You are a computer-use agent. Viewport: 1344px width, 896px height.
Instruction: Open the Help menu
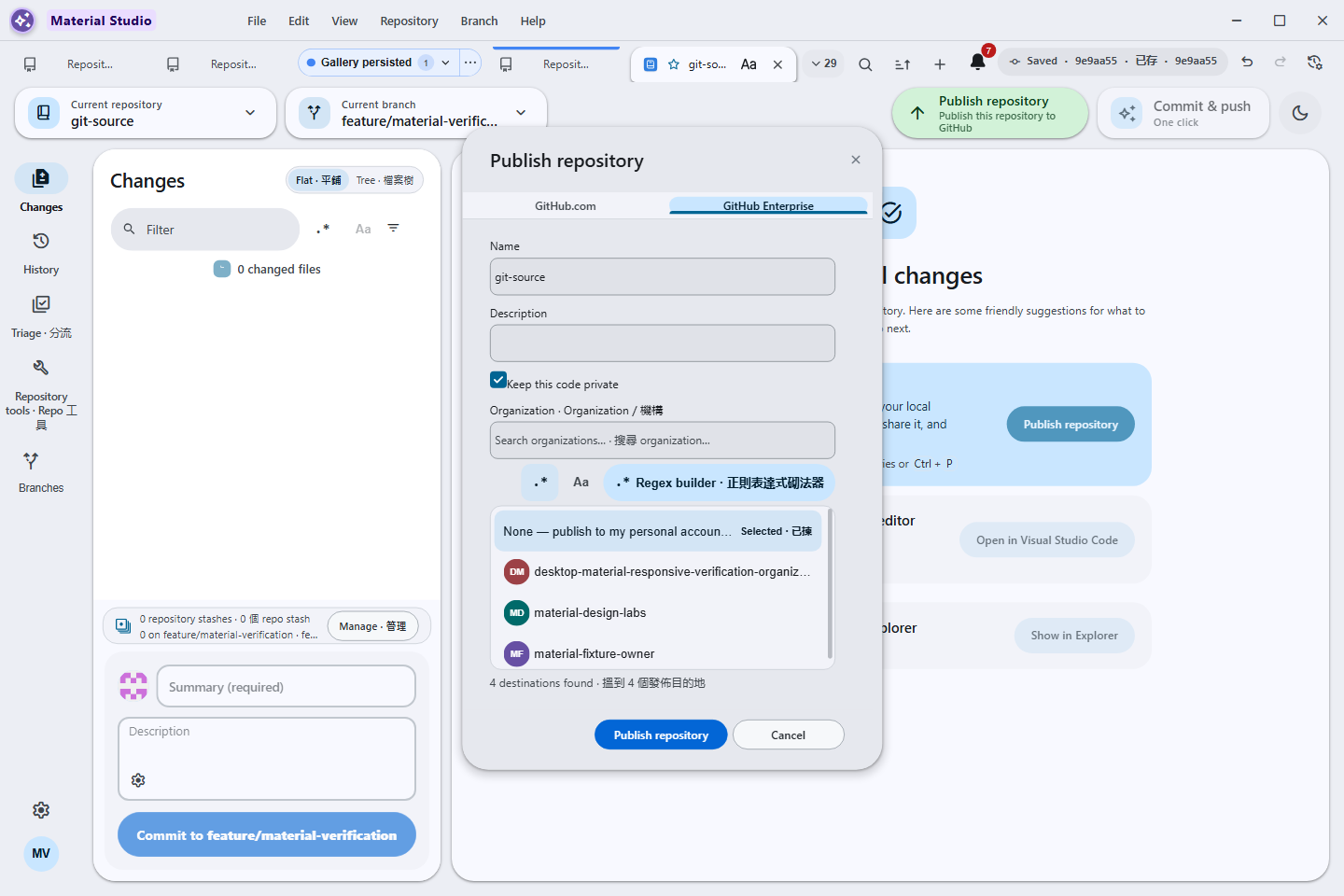click(533, 21)
